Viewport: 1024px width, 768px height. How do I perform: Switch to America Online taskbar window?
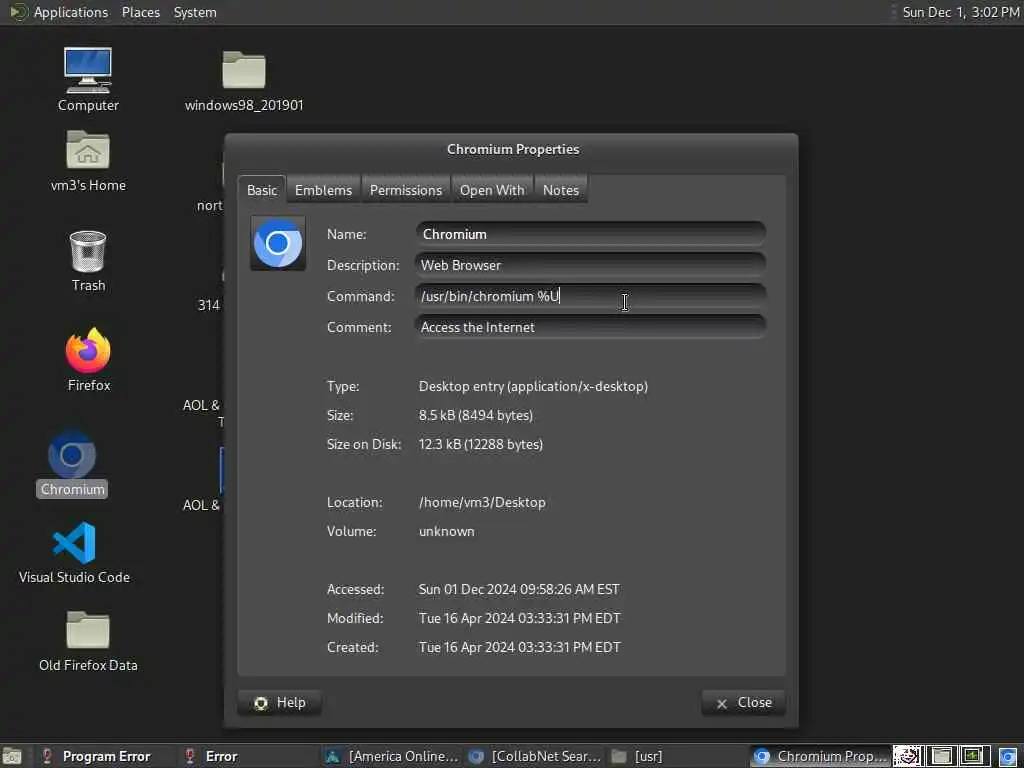click(x=392, y=756)
